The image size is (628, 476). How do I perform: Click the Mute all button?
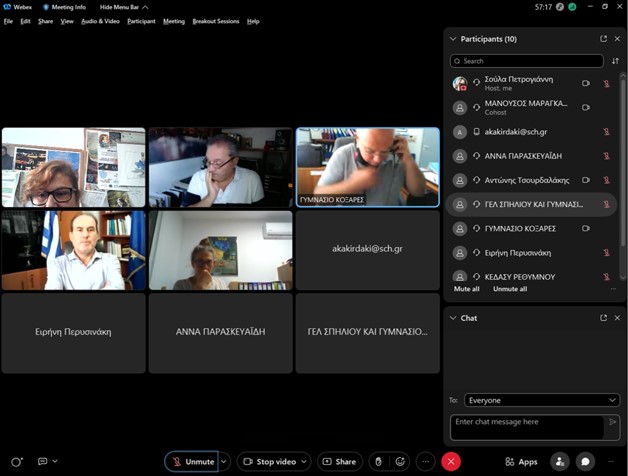pos(467,289)
